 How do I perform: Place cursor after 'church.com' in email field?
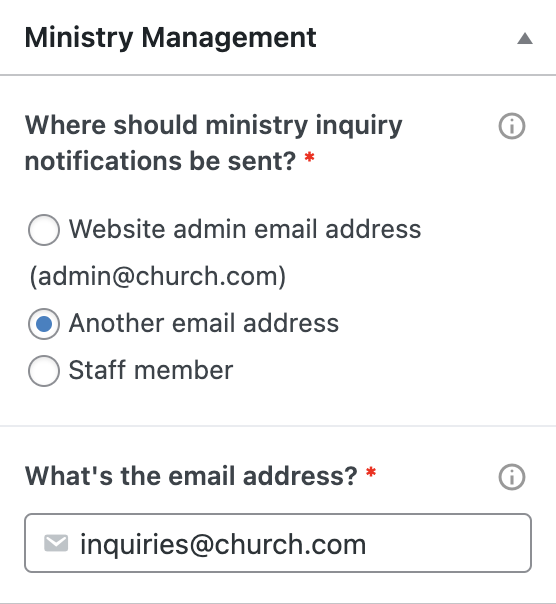click(x=366, y=544)
